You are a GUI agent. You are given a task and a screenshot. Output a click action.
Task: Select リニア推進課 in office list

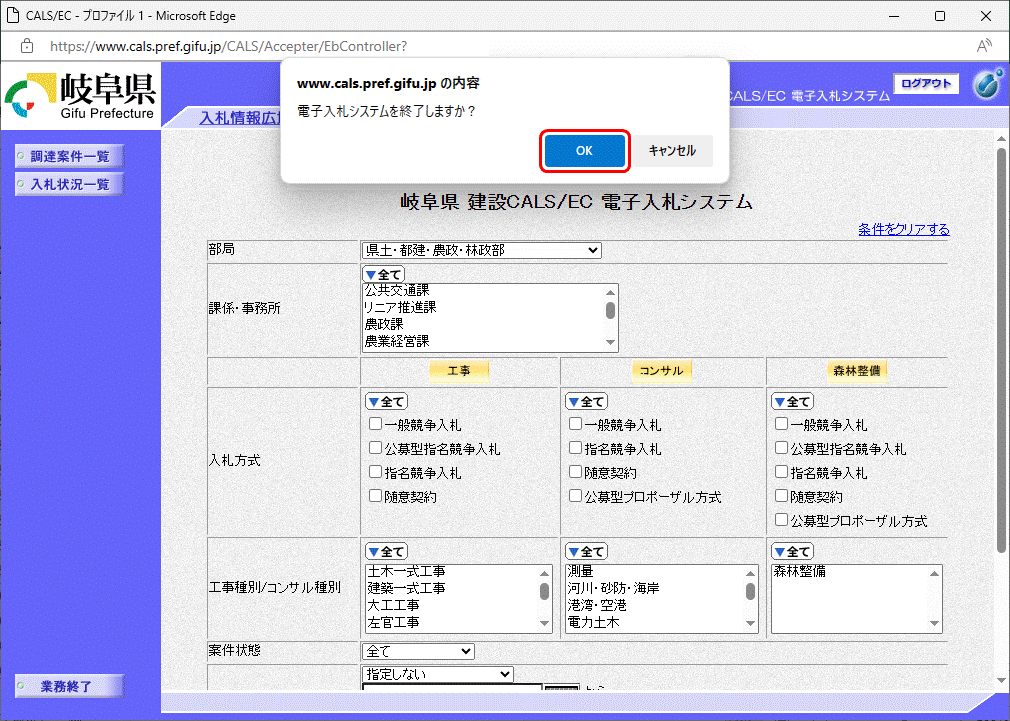click(400, 307)
